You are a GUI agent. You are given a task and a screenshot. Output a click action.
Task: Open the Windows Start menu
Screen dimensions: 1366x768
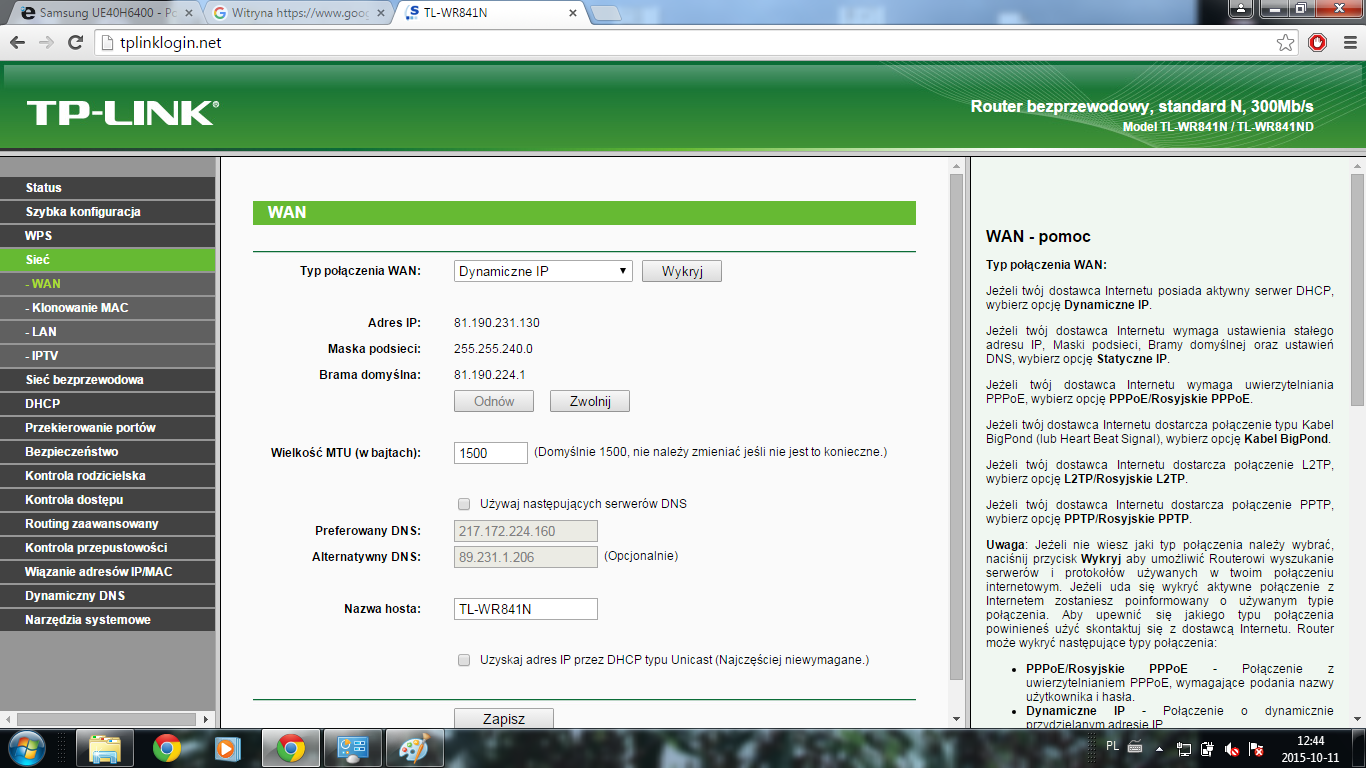(x=26, y=748)
